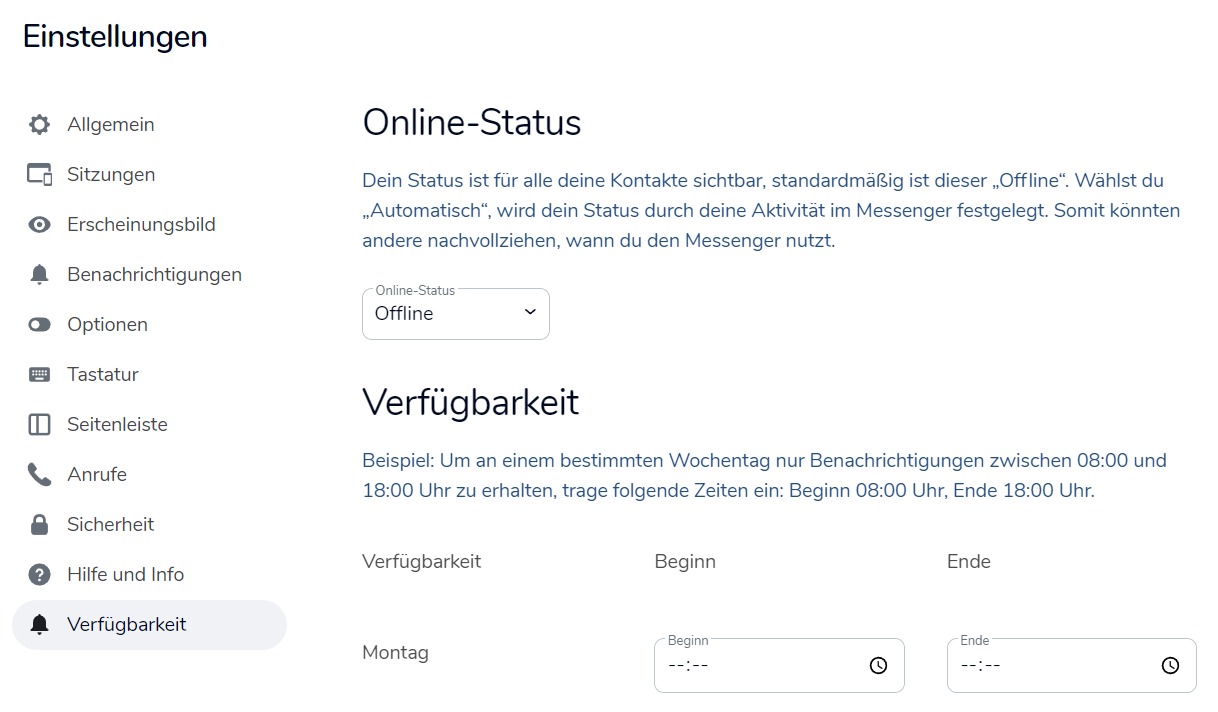
Task: Open the Verfügbarkeit settings tab
Action: (x=127, y=625)
